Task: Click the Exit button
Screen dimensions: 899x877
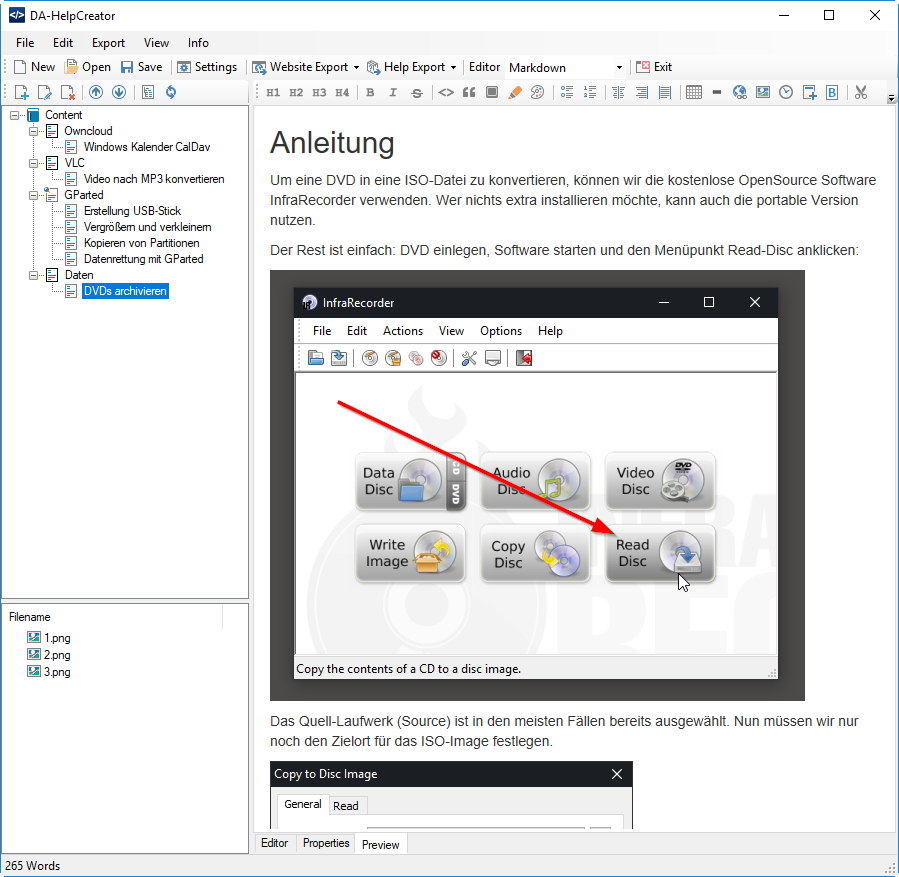Action: click(654, 67)
